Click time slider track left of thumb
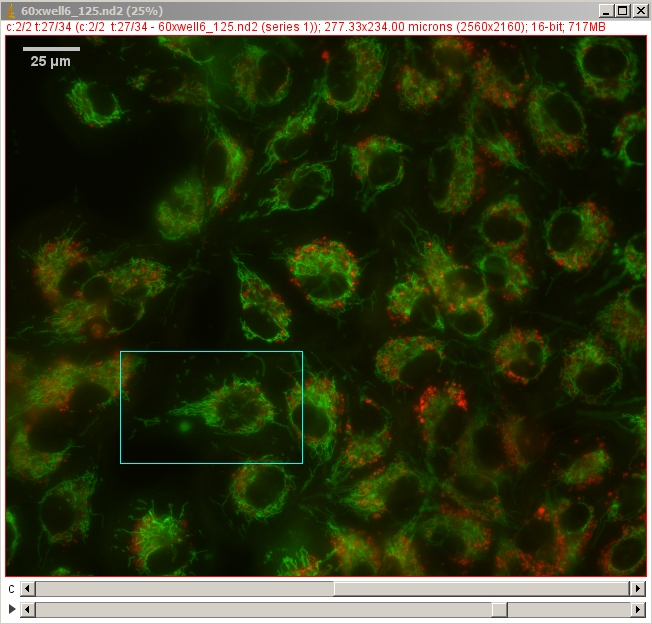This screenshot has width=652, height=624. coord(260,609)
